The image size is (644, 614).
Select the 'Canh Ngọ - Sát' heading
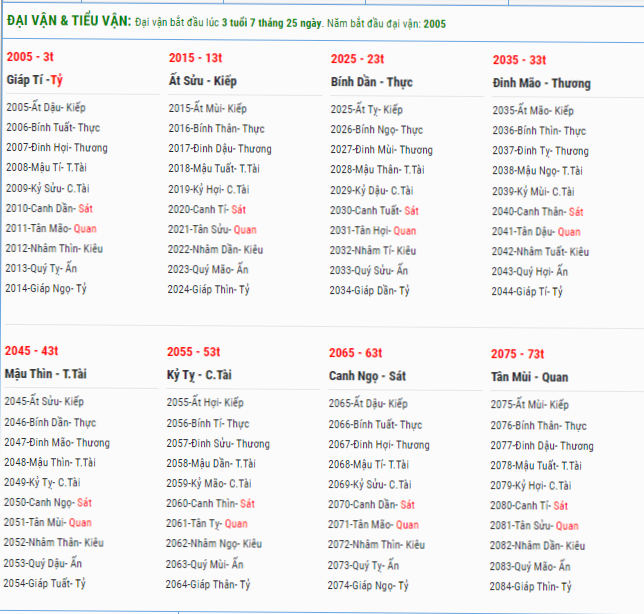point(367,376)
